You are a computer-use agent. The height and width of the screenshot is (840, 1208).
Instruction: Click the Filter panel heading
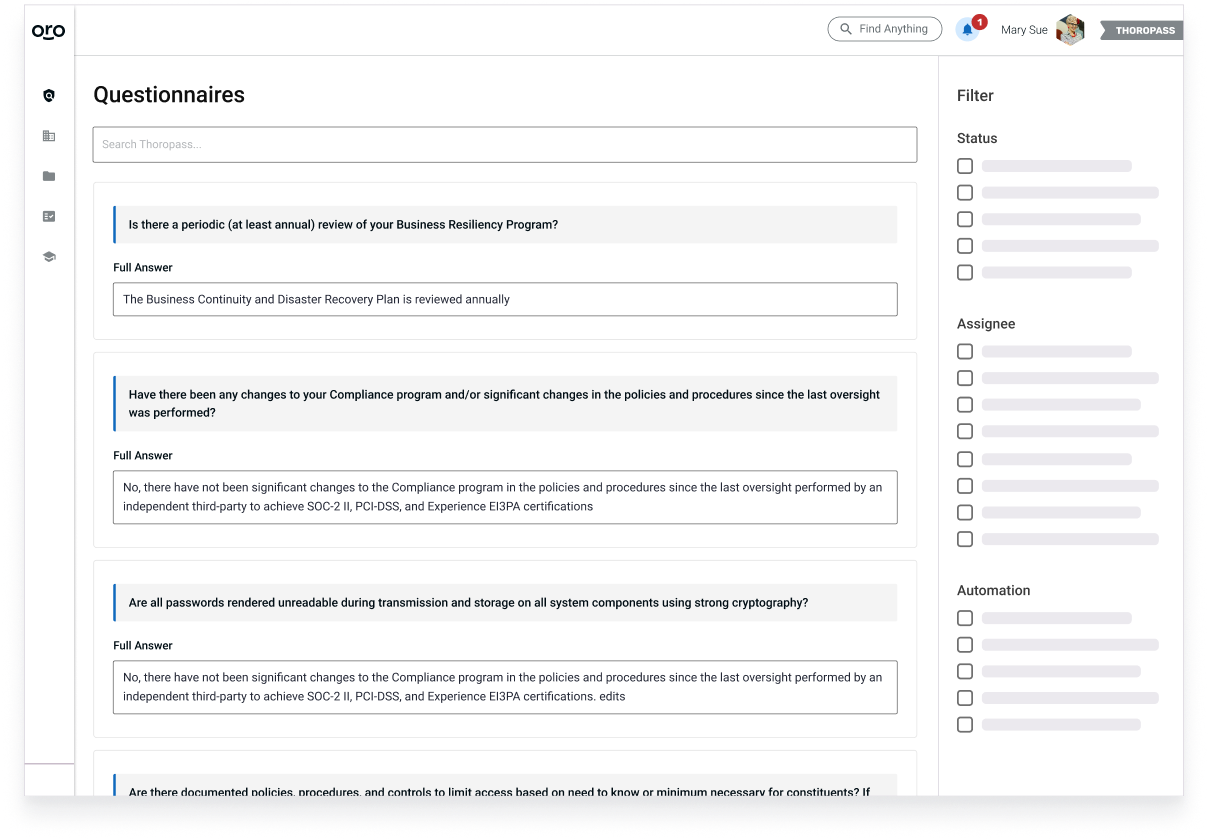(x=975, y=96)
